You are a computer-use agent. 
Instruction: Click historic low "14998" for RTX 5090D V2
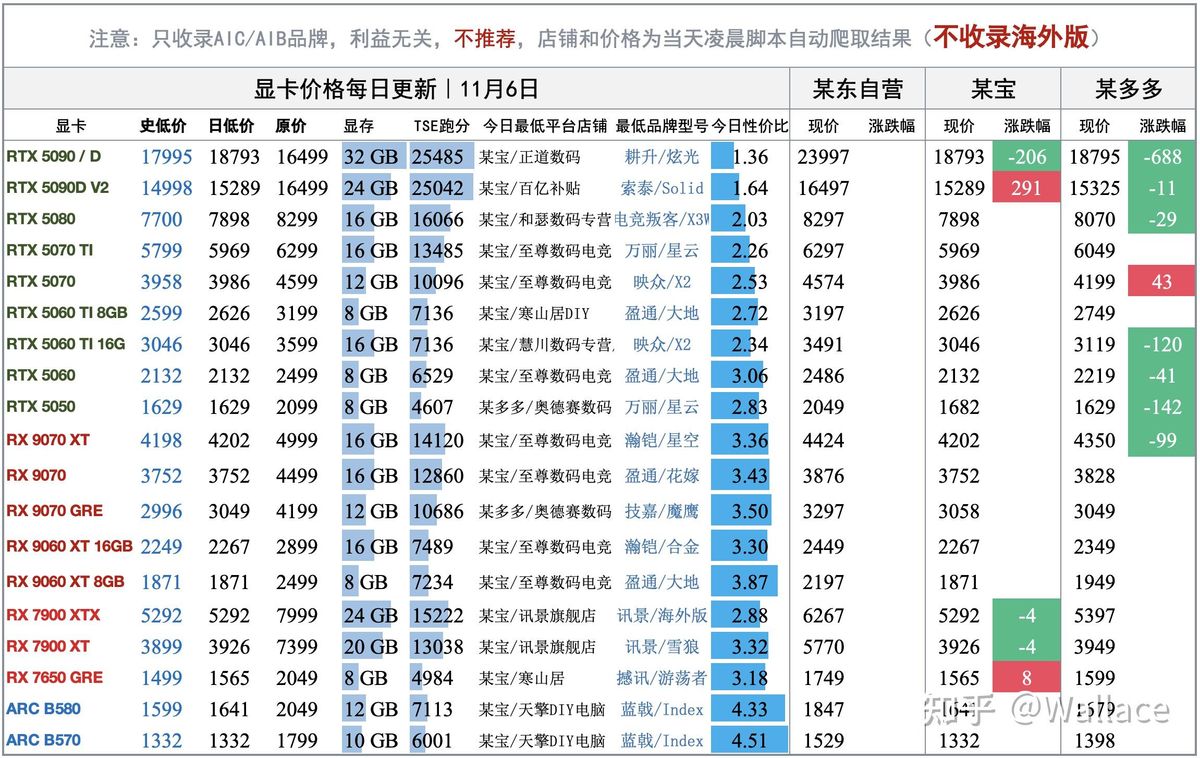coord(166,188)
